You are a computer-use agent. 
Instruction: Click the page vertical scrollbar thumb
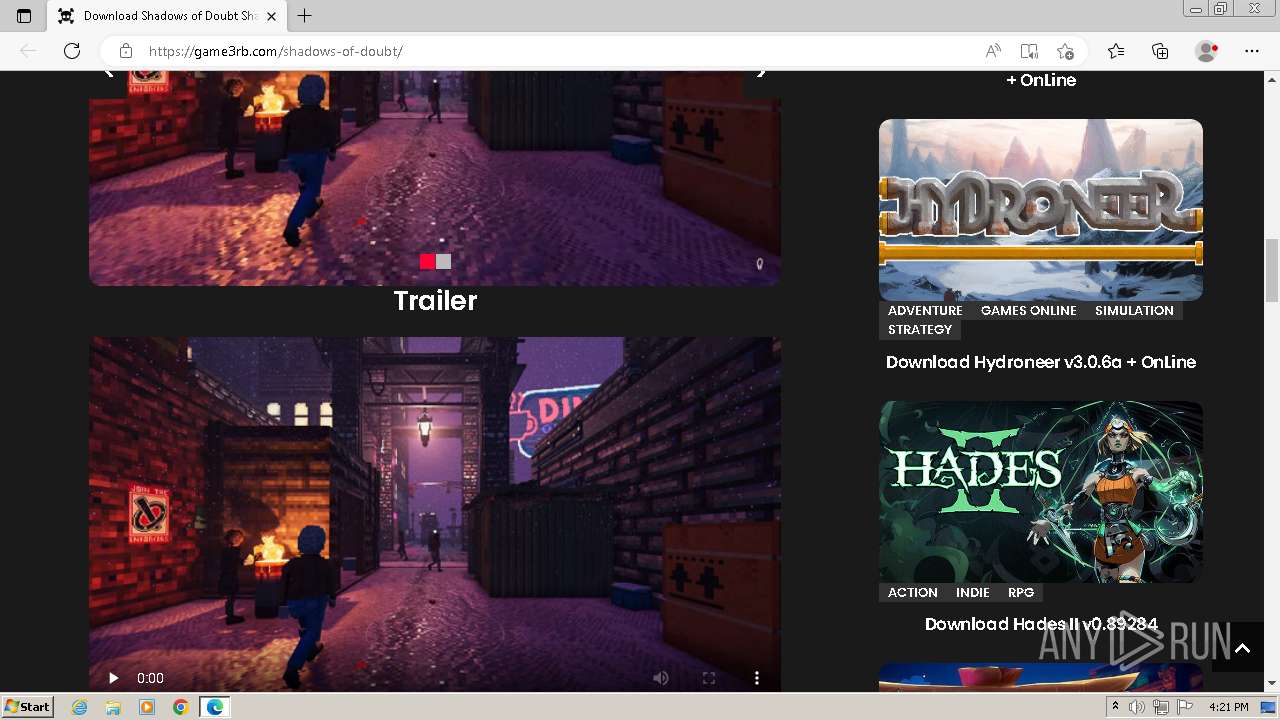1272,270
